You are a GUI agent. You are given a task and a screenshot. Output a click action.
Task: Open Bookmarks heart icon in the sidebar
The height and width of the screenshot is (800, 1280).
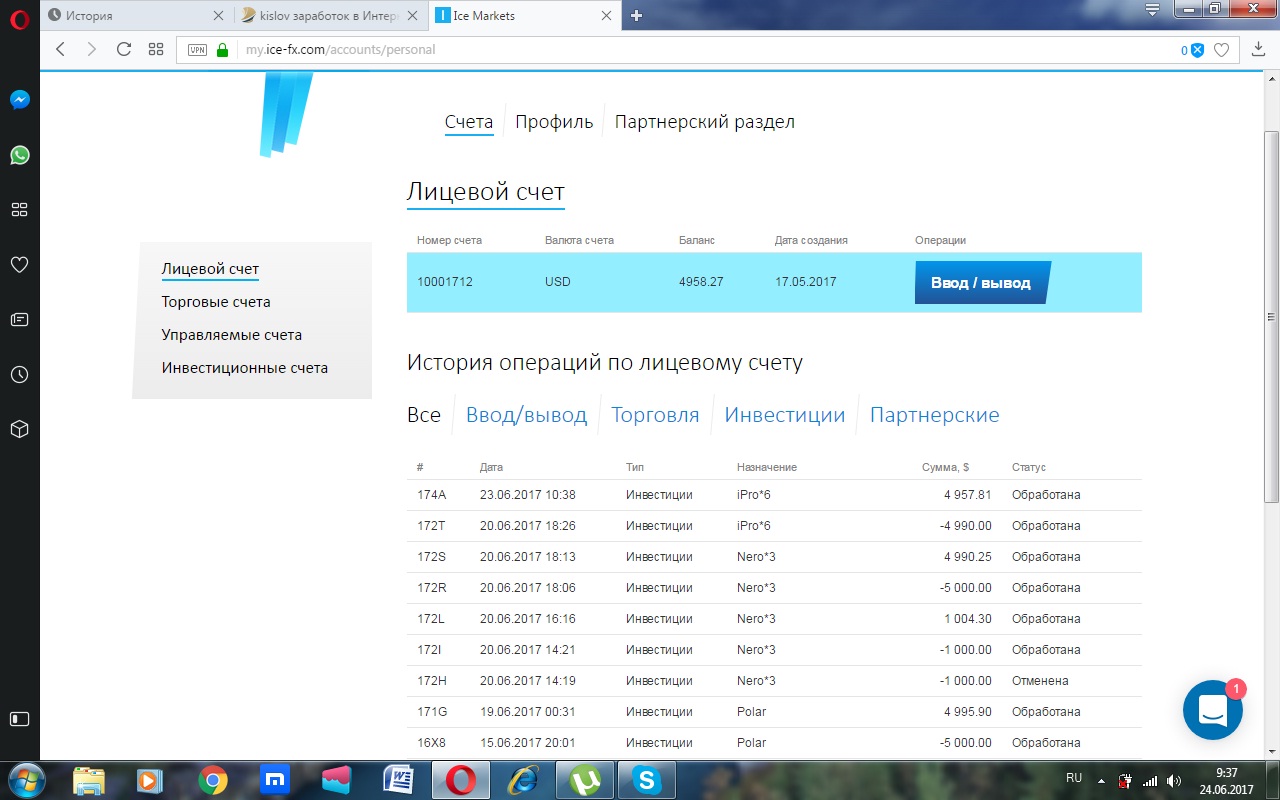tap(19, 265)
